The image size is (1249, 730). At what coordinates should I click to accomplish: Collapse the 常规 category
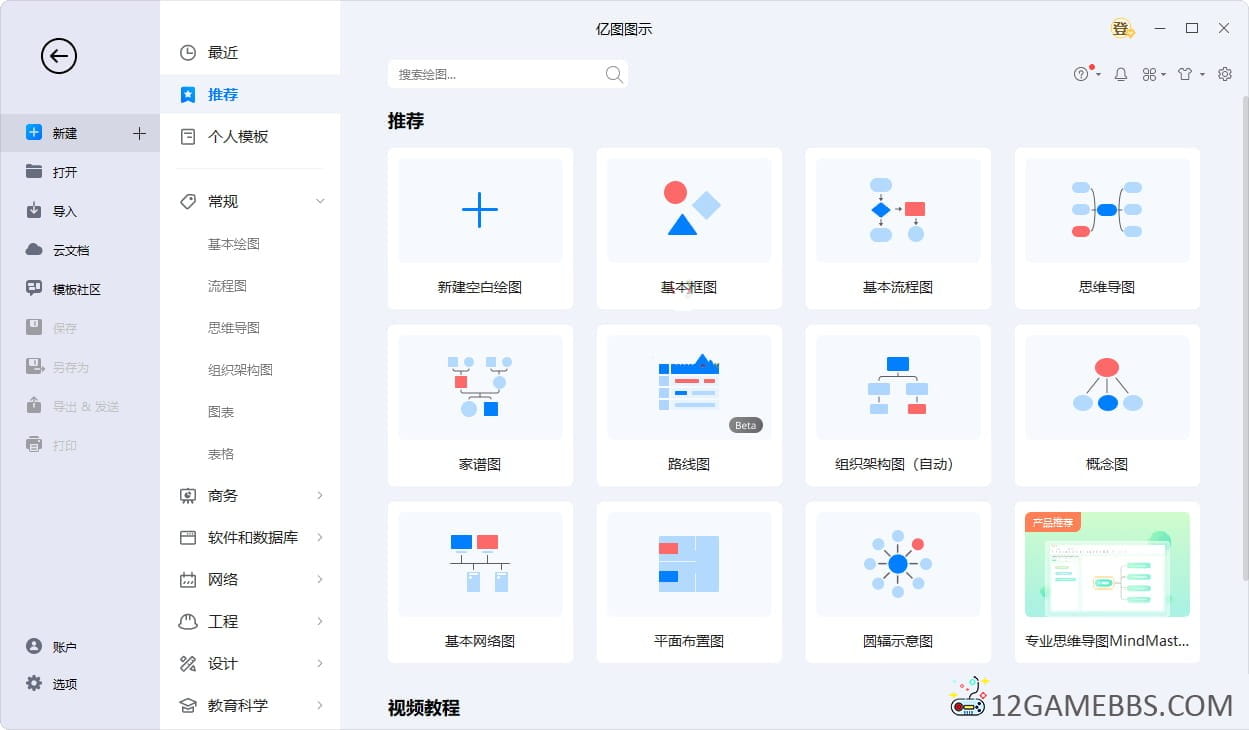320,201
